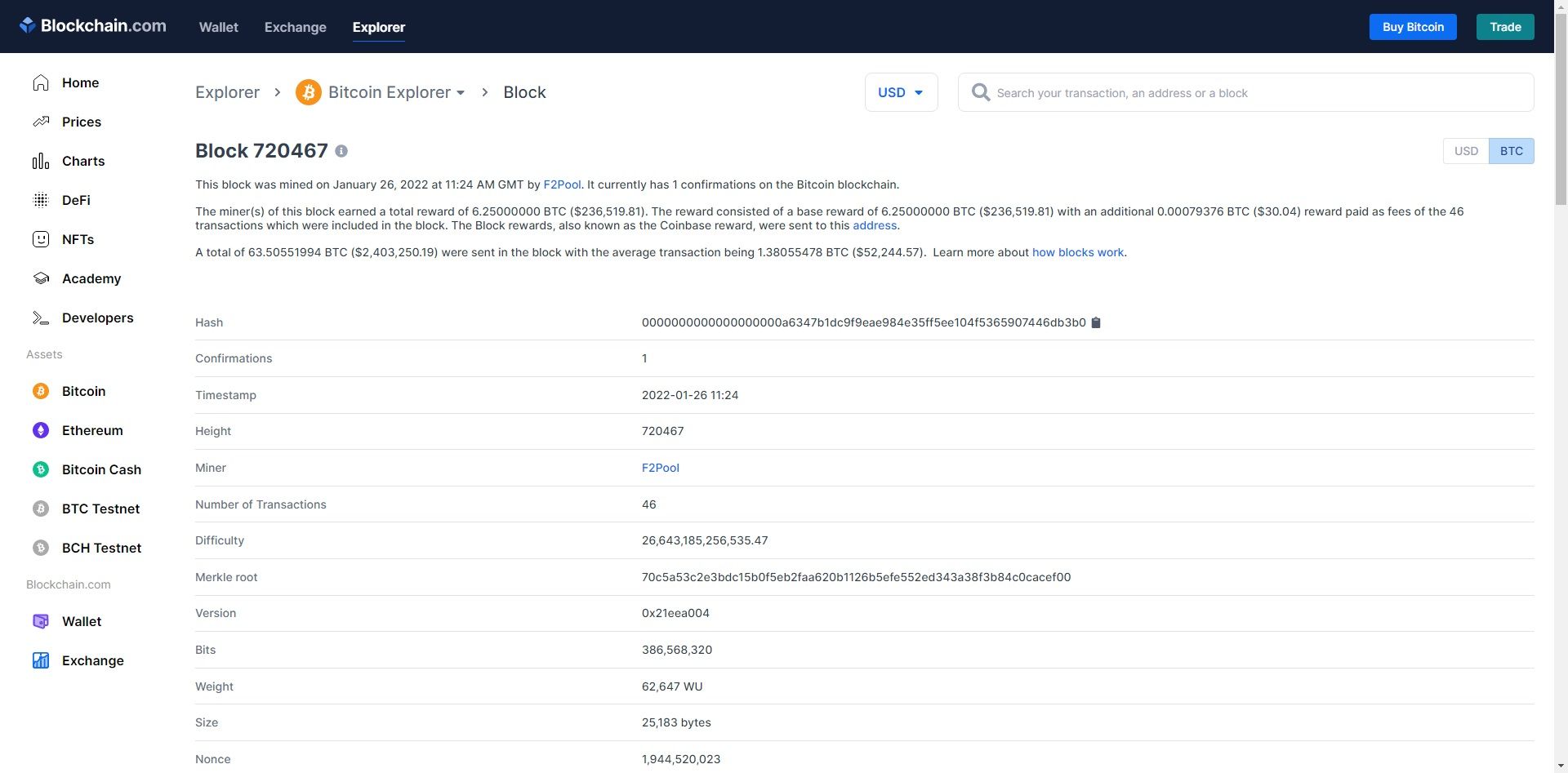Click the orange Bitcoin asset icon
The image size is (1568, 773).
click(x=41, y=391)
